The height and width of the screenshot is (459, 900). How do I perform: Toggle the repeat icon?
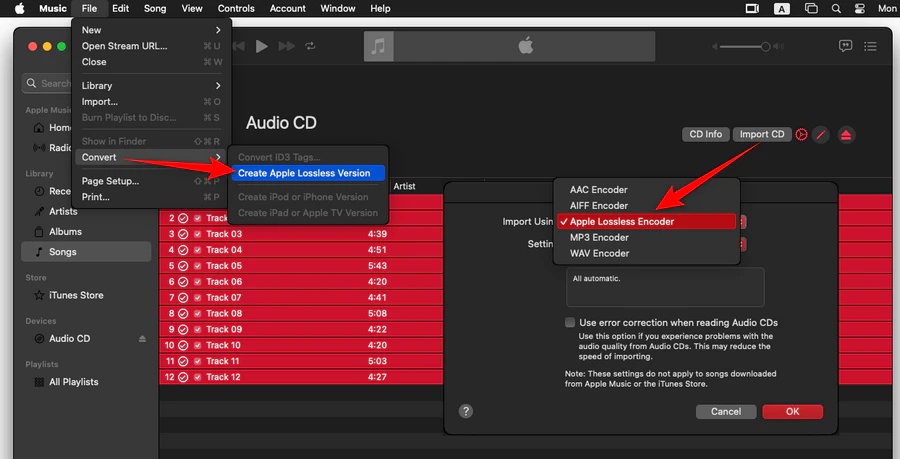(x=311, y=46)
